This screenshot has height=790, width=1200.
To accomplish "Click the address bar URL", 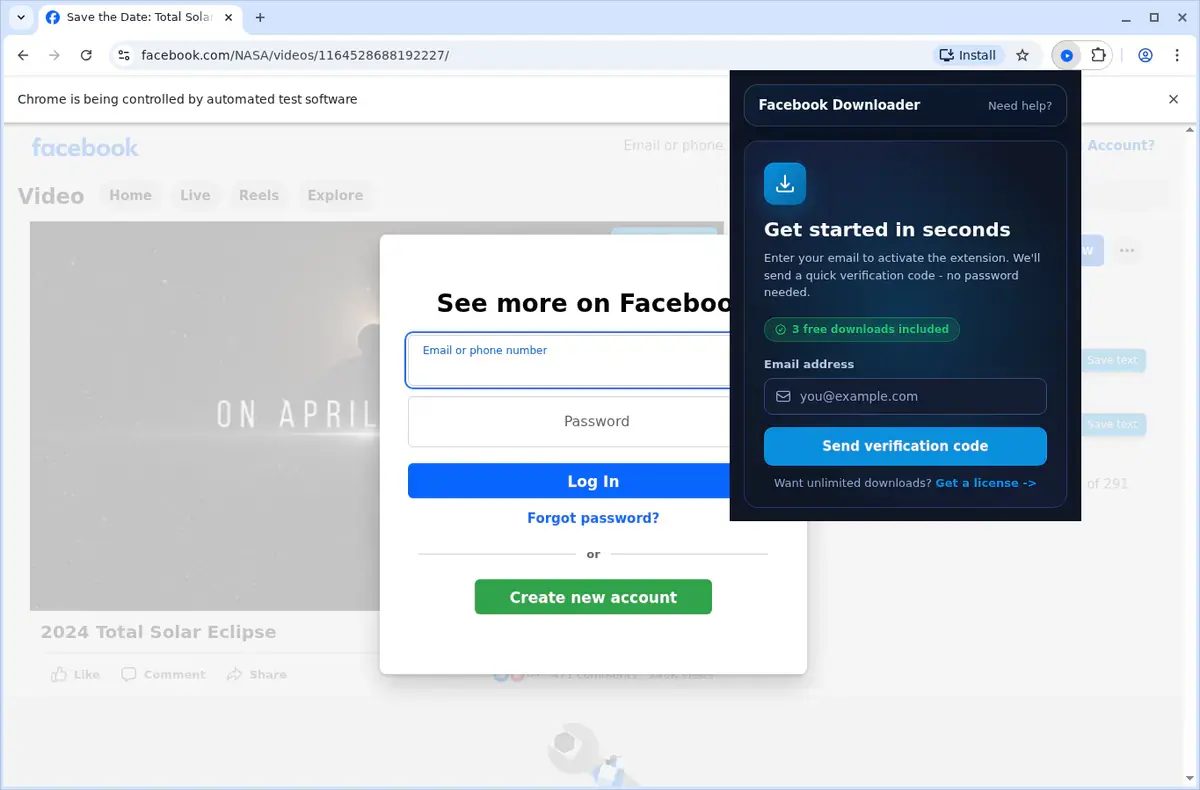I will (295, 55).
